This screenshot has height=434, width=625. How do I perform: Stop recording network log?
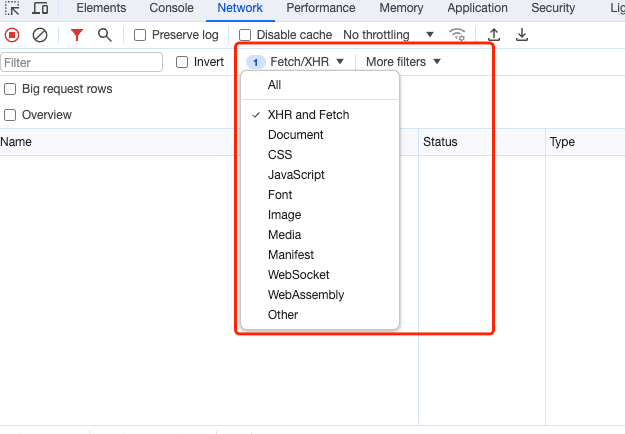[12, 35]
